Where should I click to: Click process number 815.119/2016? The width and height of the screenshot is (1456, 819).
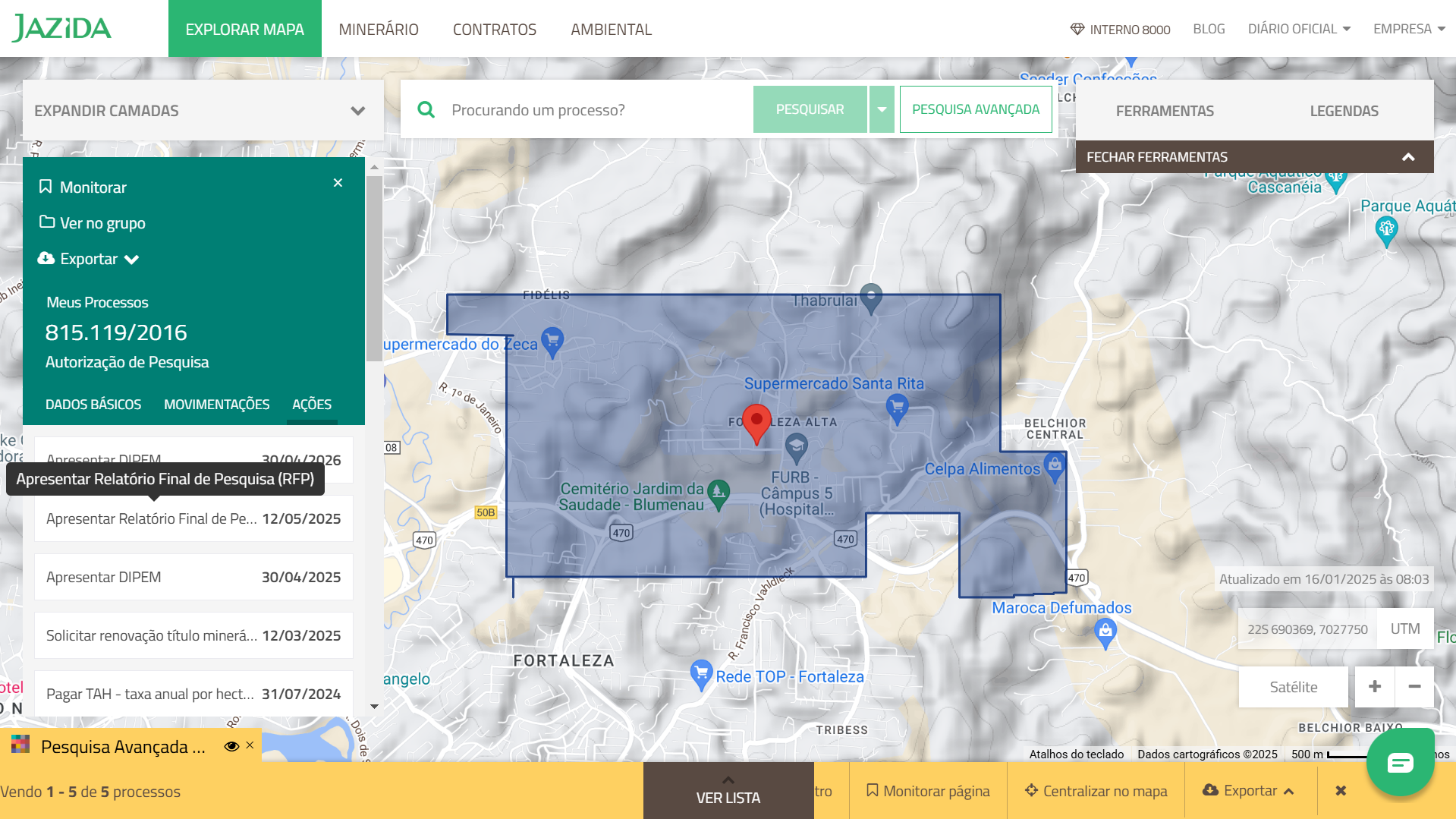pos(116,332)
